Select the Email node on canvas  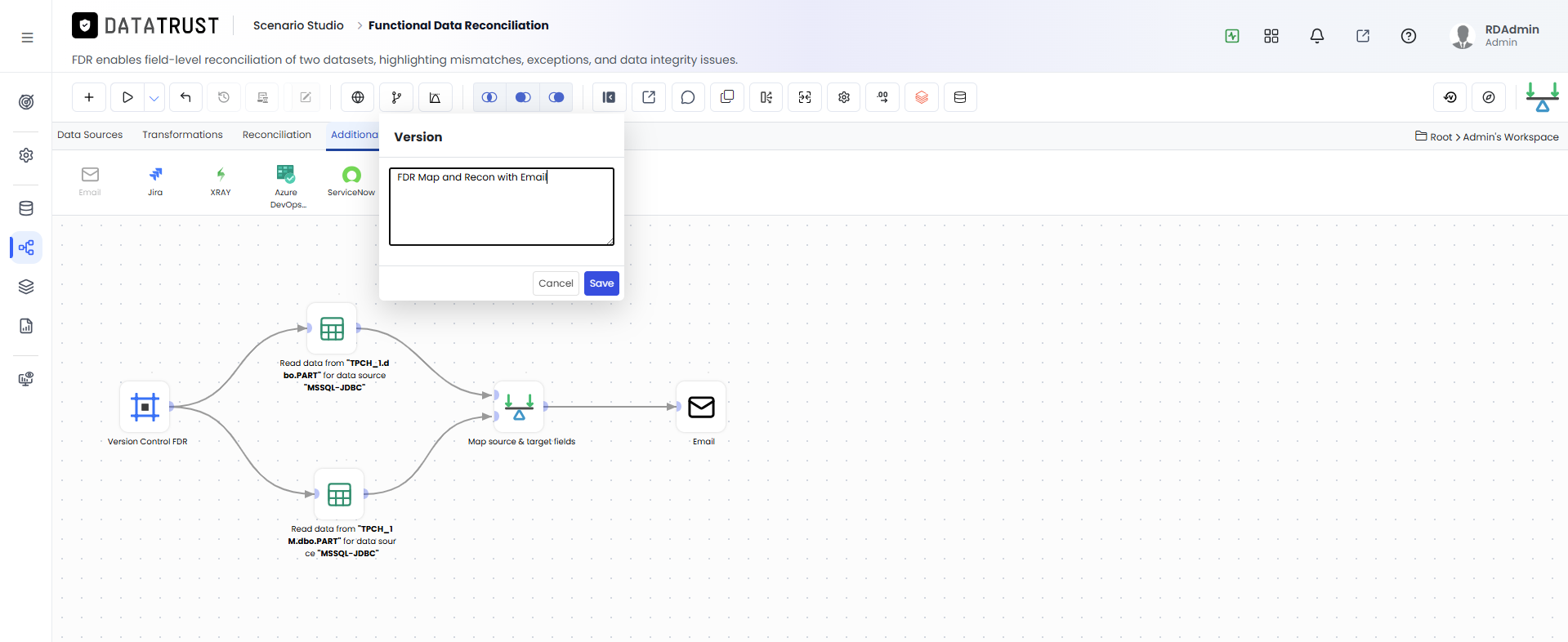point(701,407)
